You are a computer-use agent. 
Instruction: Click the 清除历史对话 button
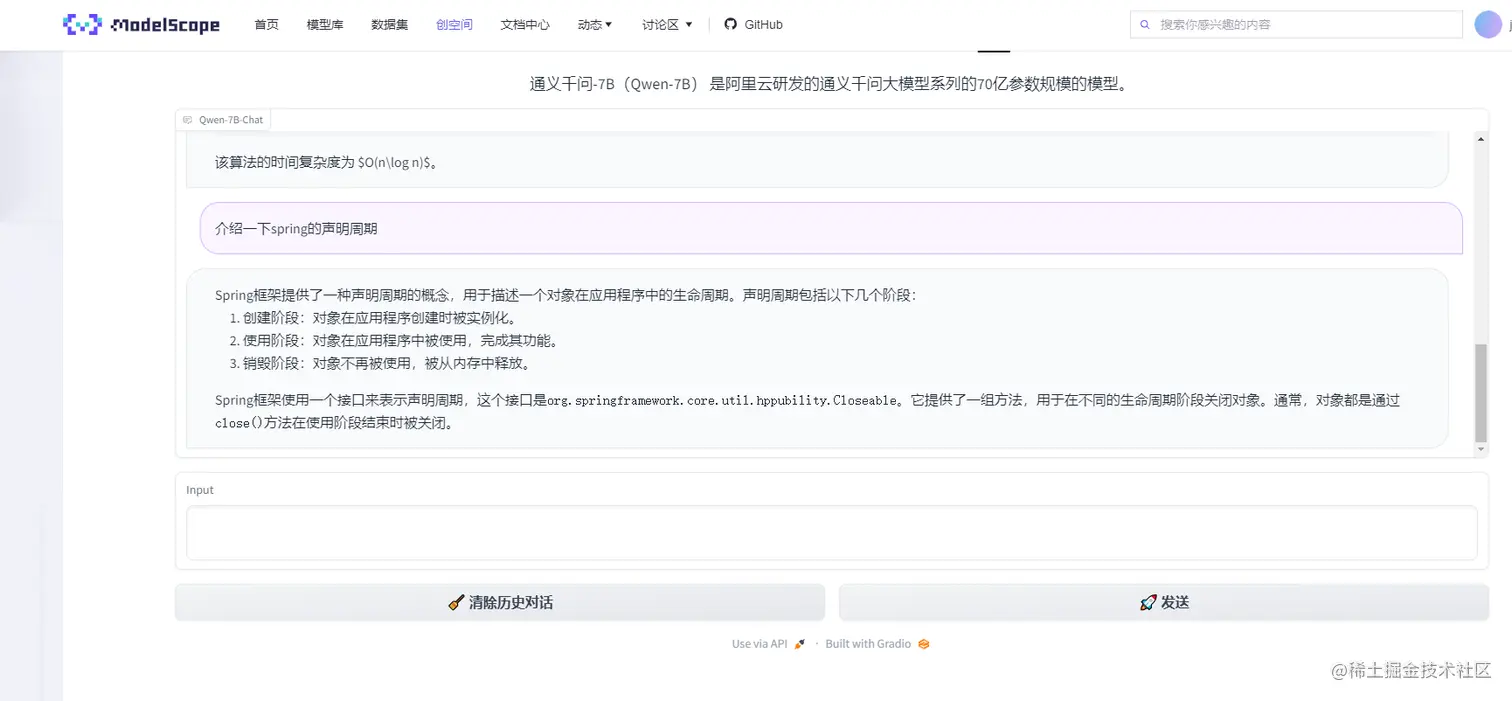coord(500,603)
